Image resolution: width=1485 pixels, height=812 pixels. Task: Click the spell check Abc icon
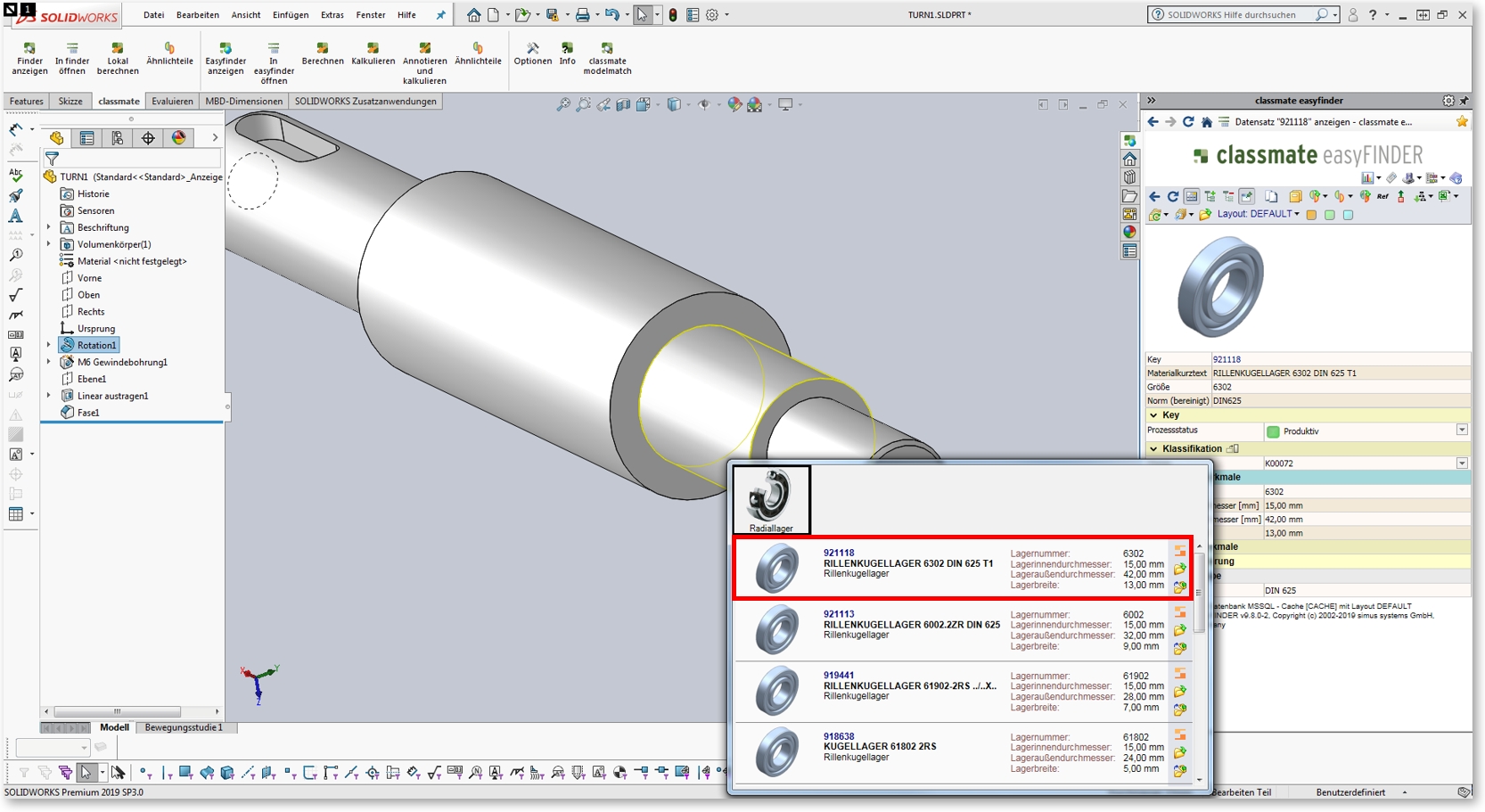16,175
